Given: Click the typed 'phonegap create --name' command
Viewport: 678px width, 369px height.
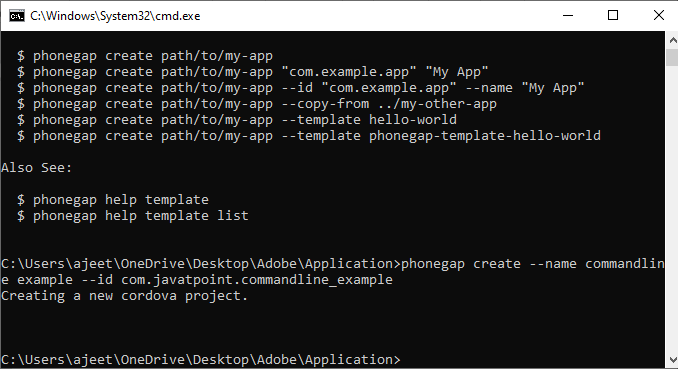Looking at the screenshot, I should pos(489,264).
